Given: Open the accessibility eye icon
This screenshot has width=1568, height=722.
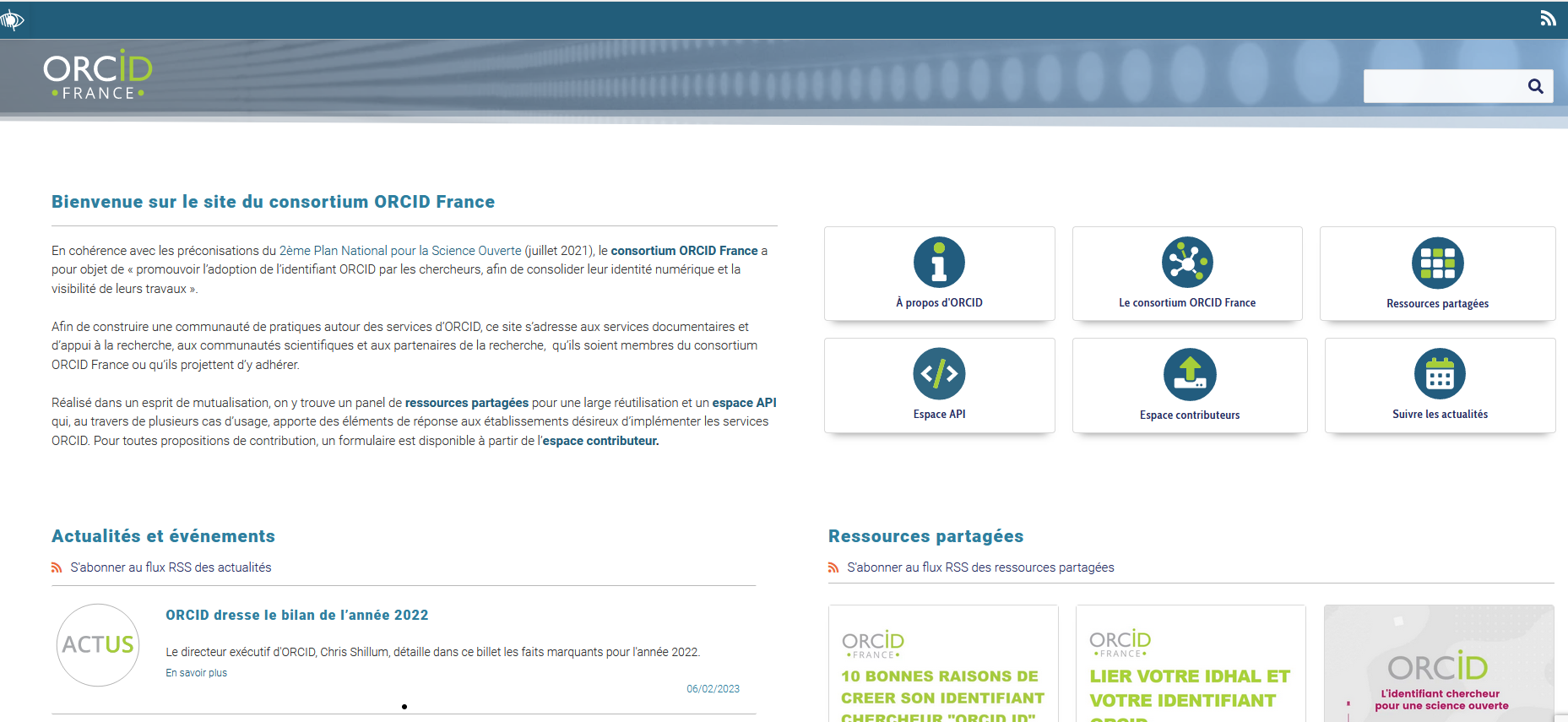Looking at the screenshot, I should point(12,19).
